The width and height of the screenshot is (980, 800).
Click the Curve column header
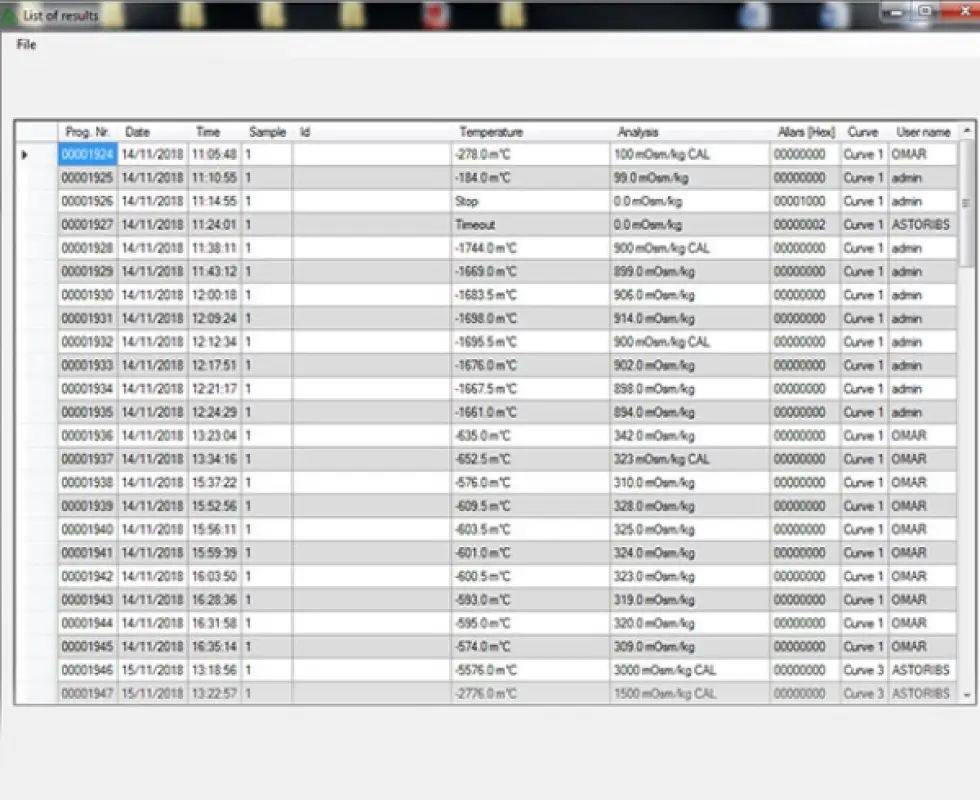pyautogui.click(x=862, y=132)
